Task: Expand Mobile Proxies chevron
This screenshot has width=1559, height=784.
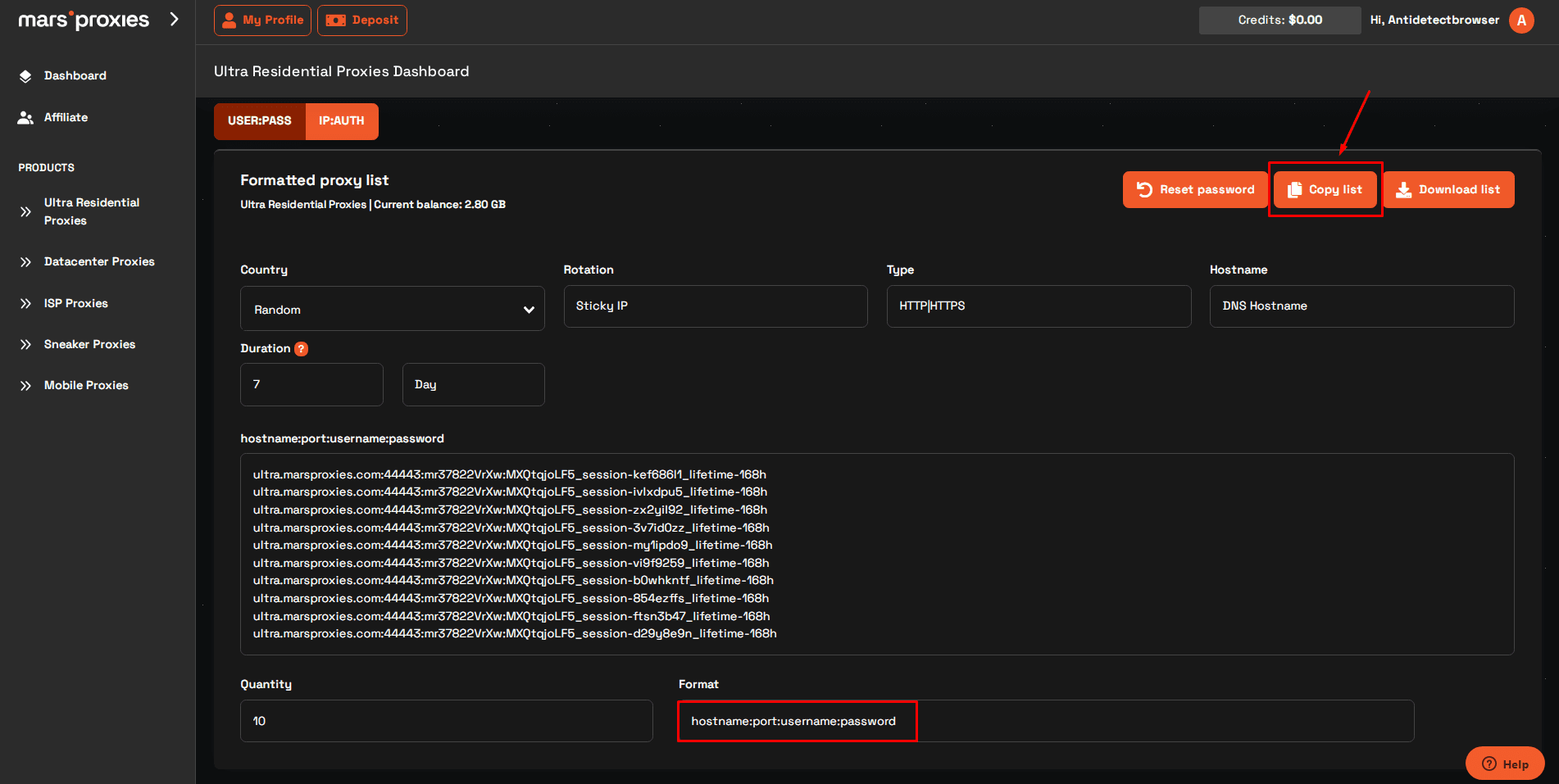Action: pyautogui.click(x=25, y=386)
